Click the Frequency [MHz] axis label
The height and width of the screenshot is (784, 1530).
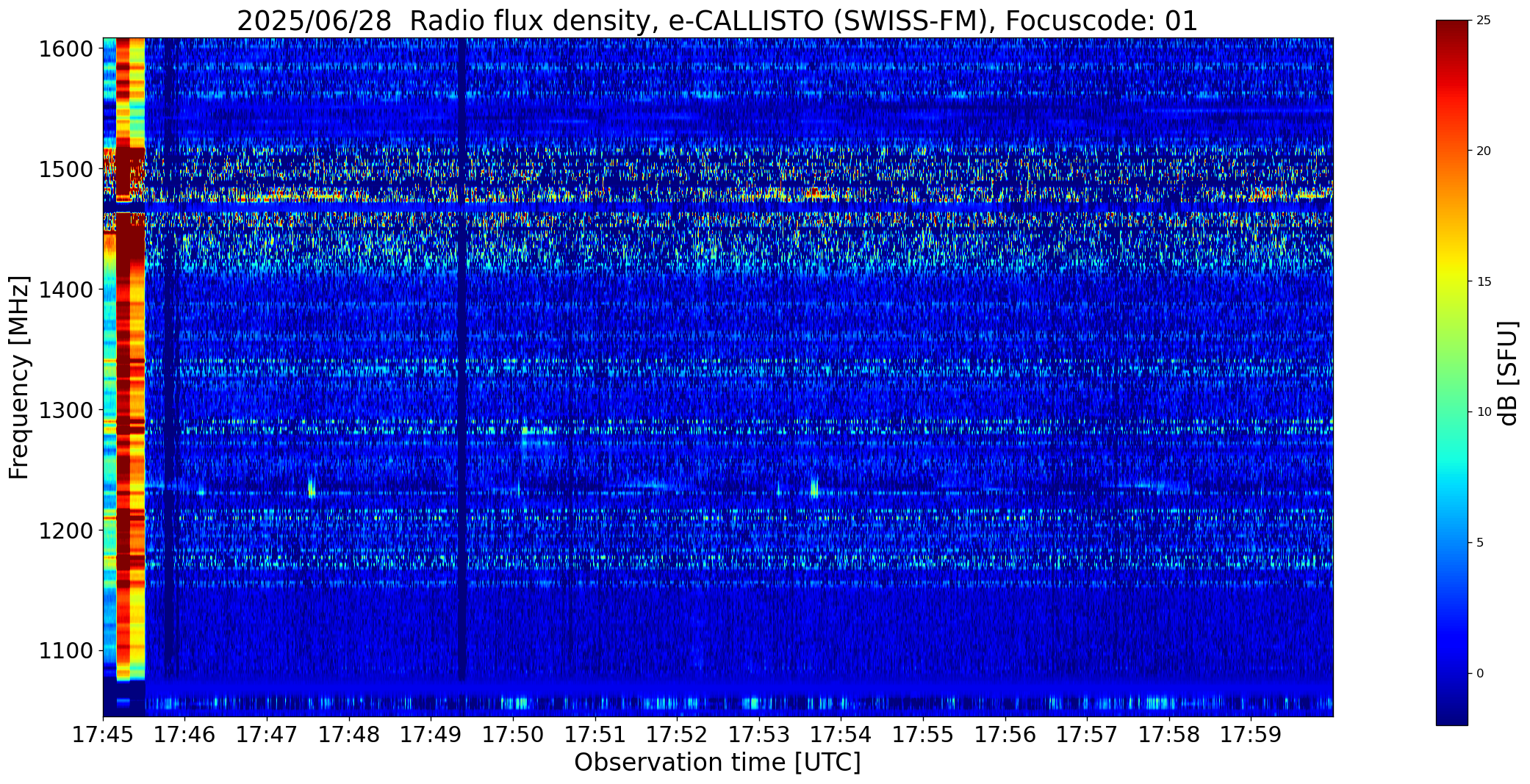point(19,377)
